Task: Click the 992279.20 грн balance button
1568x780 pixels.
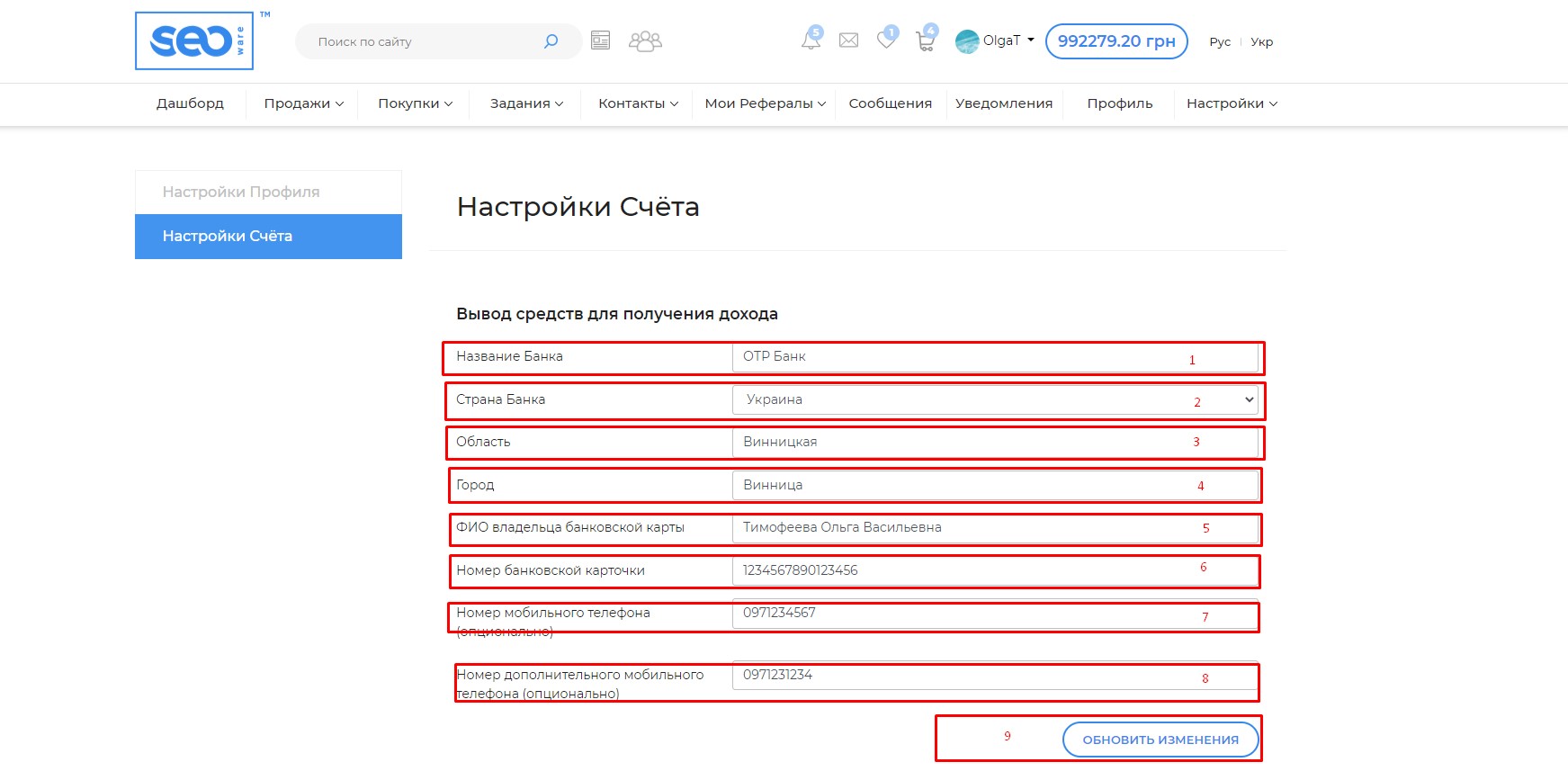Action: pyautogui.click(x=1116, y=41)
